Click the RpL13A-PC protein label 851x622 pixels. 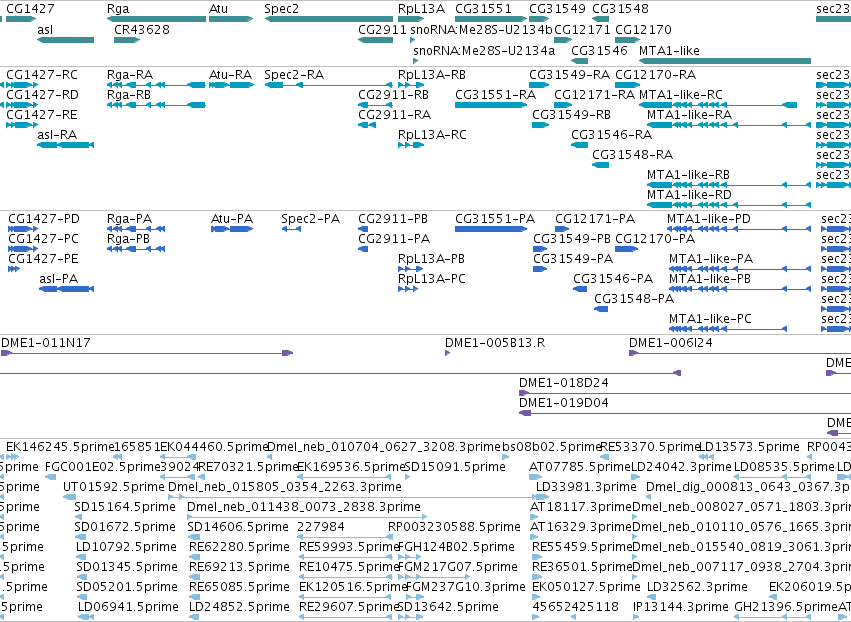tap(431, 279)
